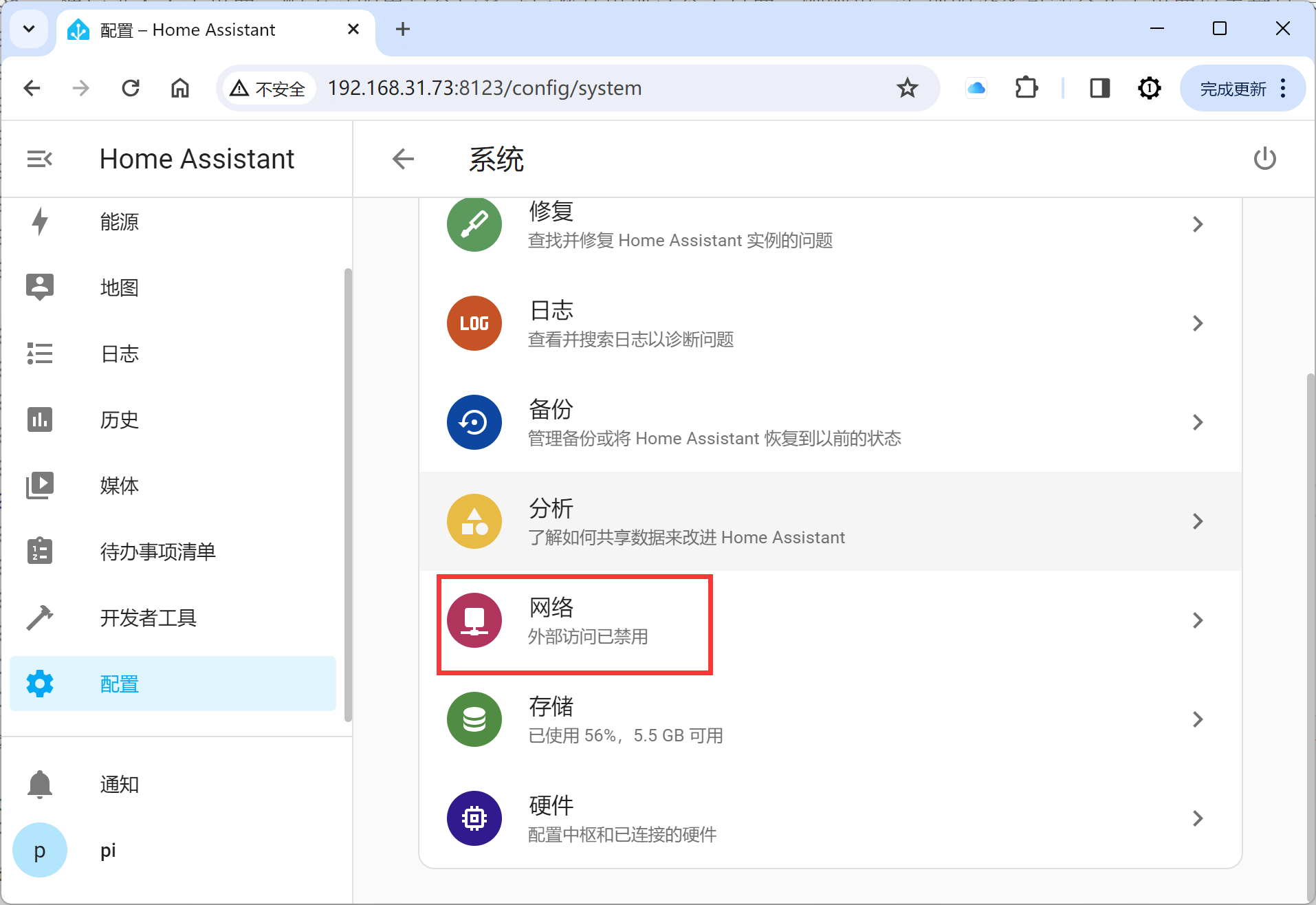Click the green 修复 wrench icon
The image size is (1316, 905).
pyautogui.click(x=474, y=224)
